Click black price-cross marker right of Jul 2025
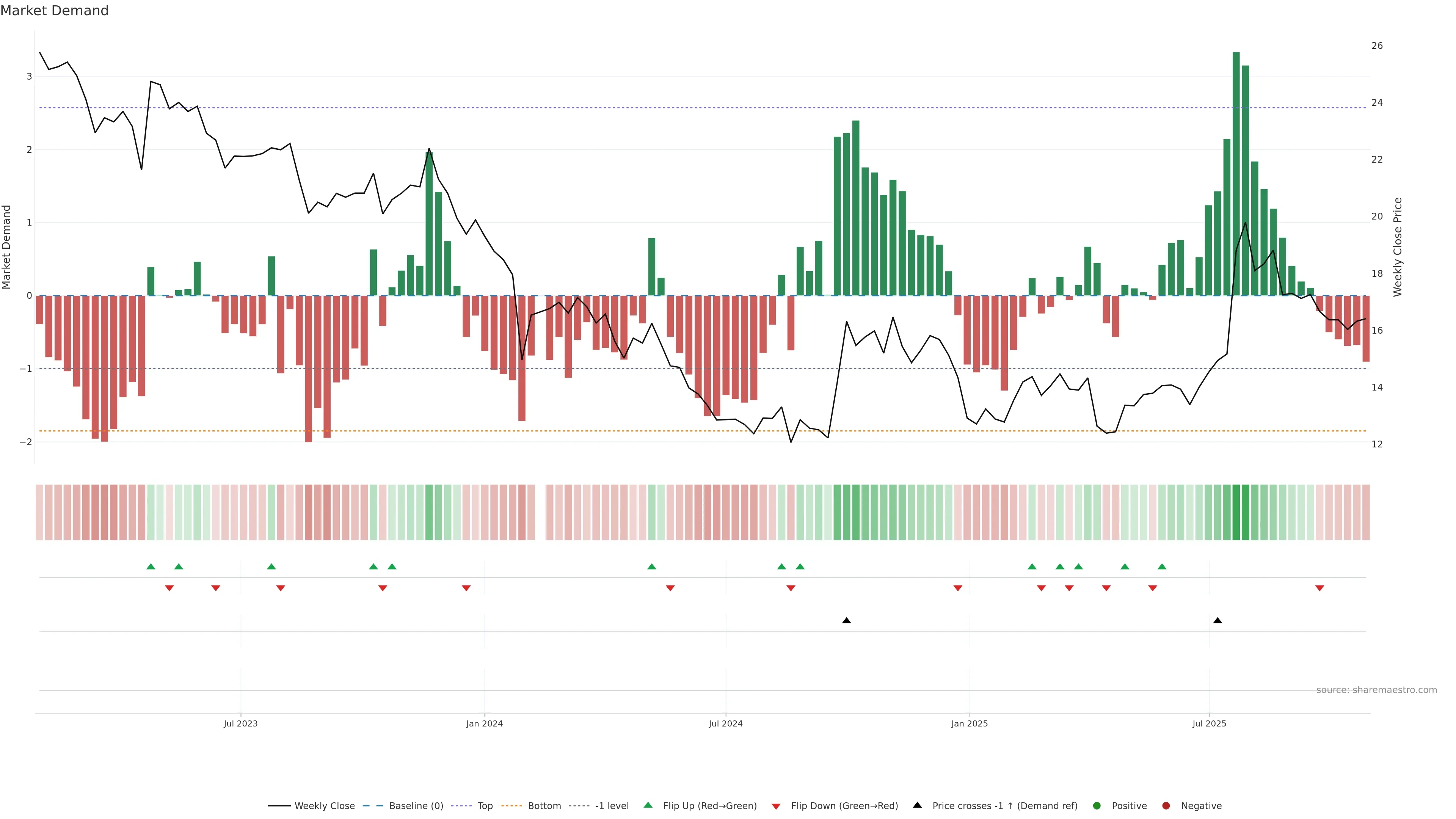 pos(1218,621)
